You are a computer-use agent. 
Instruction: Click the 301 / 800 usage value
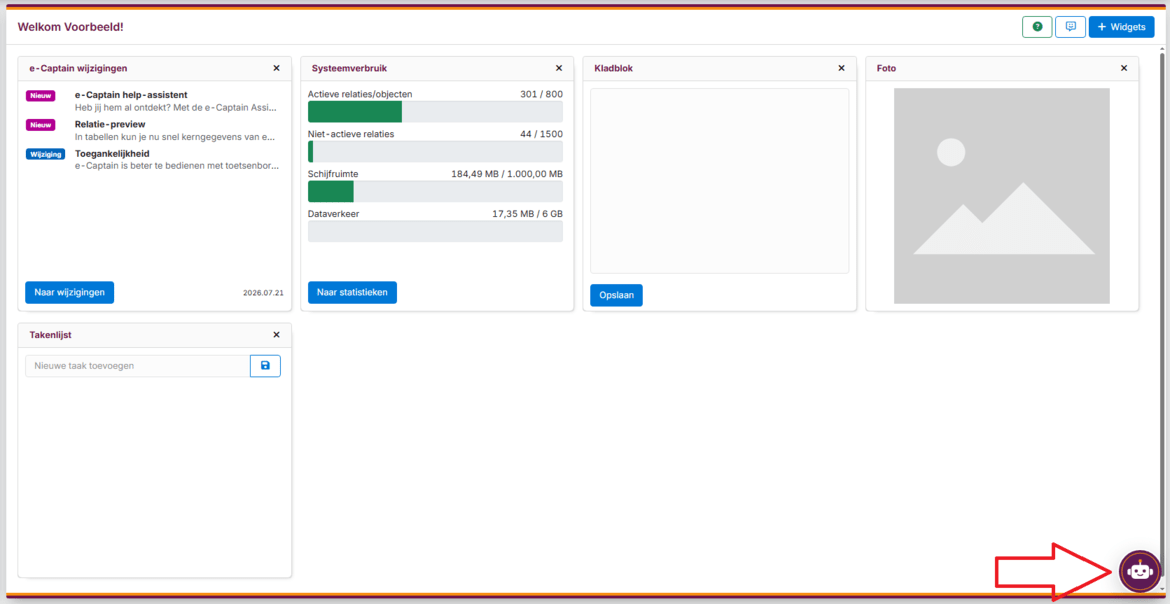(x=542, y=94)
